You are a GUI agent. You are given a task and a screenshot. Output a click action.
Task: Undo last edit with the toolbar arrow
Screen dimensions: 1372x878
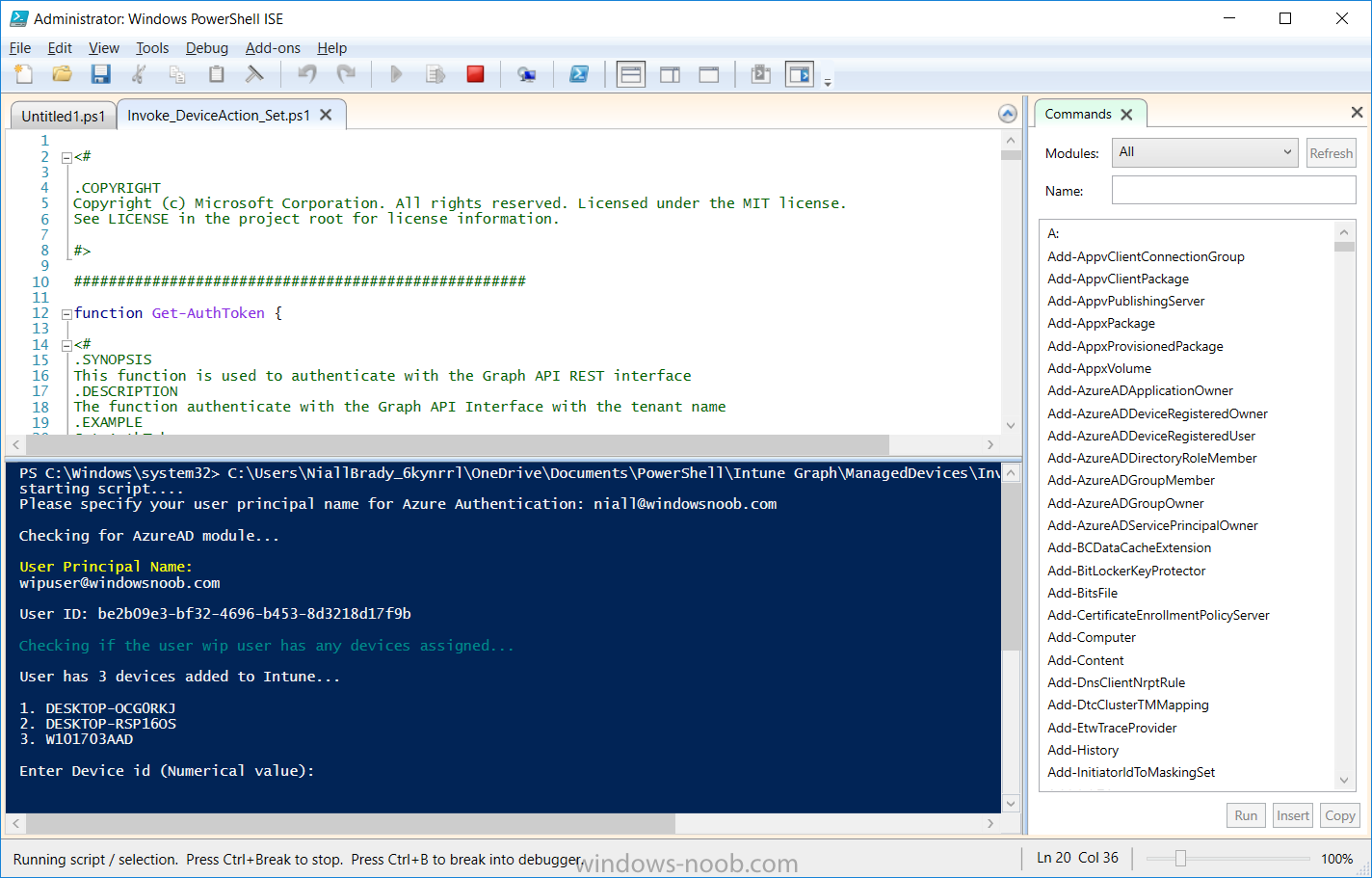307,74
